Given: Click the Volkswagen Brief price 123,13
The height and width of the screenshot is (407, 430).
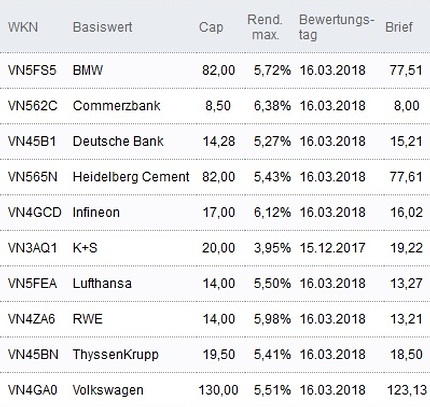Looking at the screenshot, I should pos(407,390).
